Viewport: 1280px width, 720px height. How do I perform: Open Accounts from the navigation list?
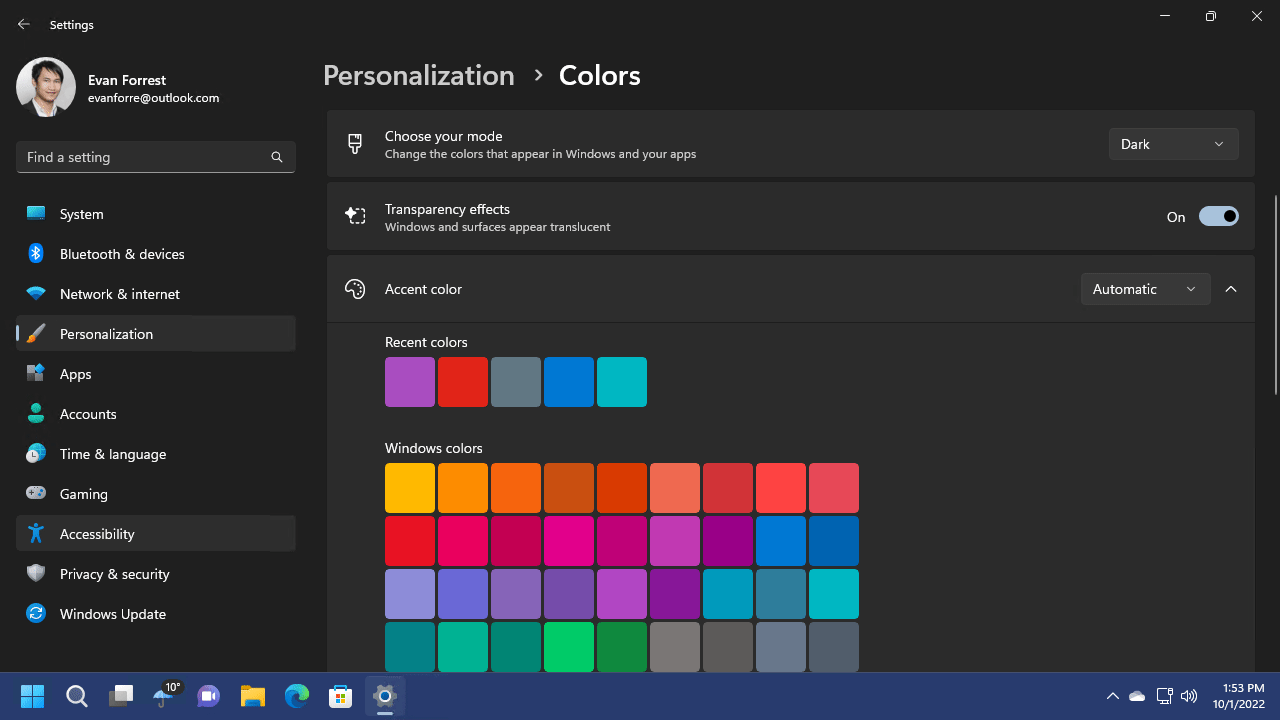tap(88, 414)
